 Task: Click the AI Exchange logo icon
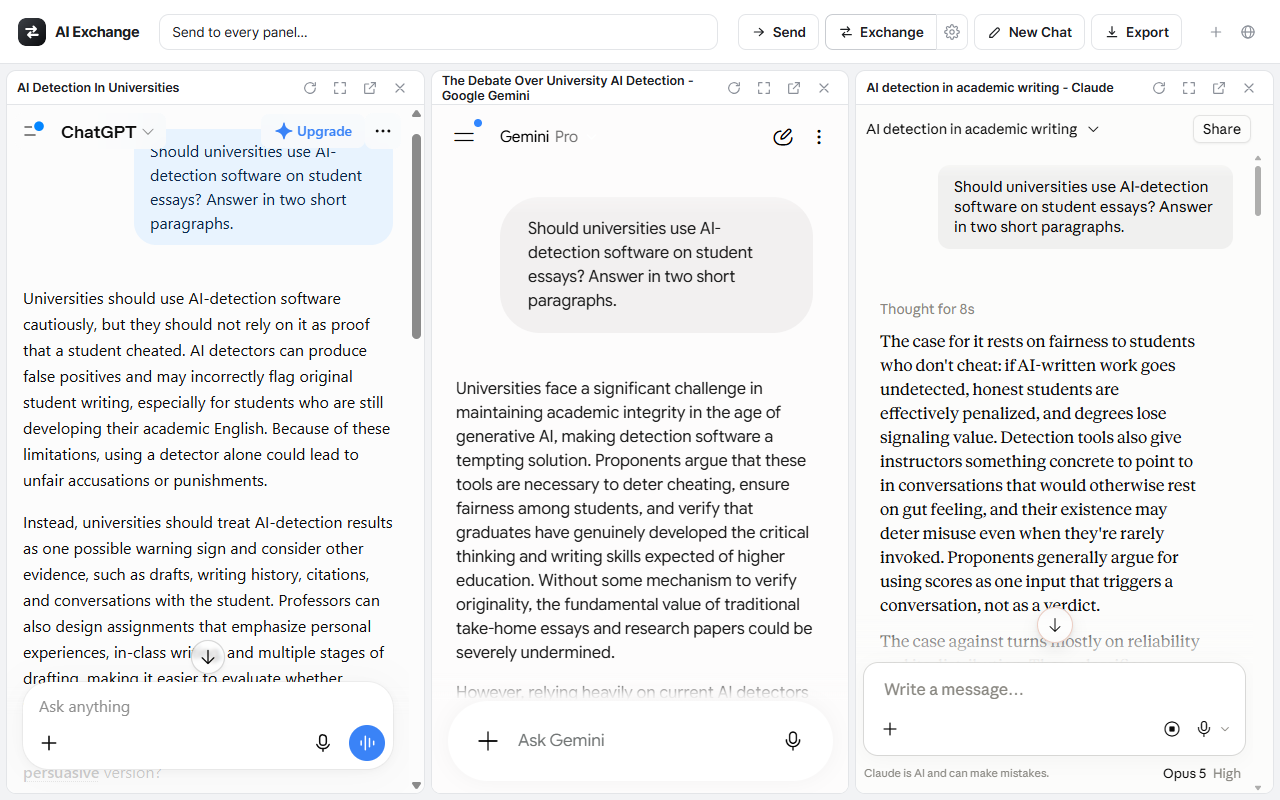point(32,32)
